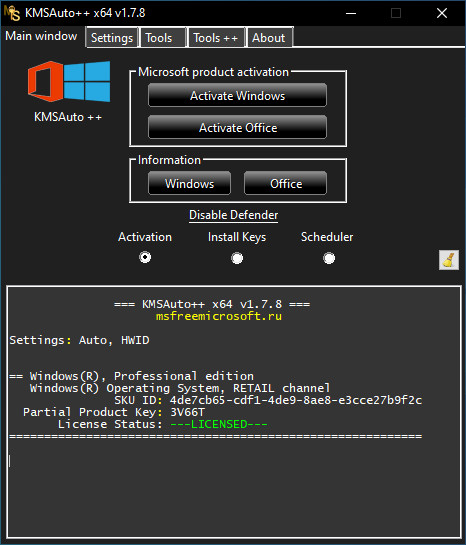Maximize the KMSAuto++ window
Viewport: 466px width, 545px height.
click(x=396, y=13)
